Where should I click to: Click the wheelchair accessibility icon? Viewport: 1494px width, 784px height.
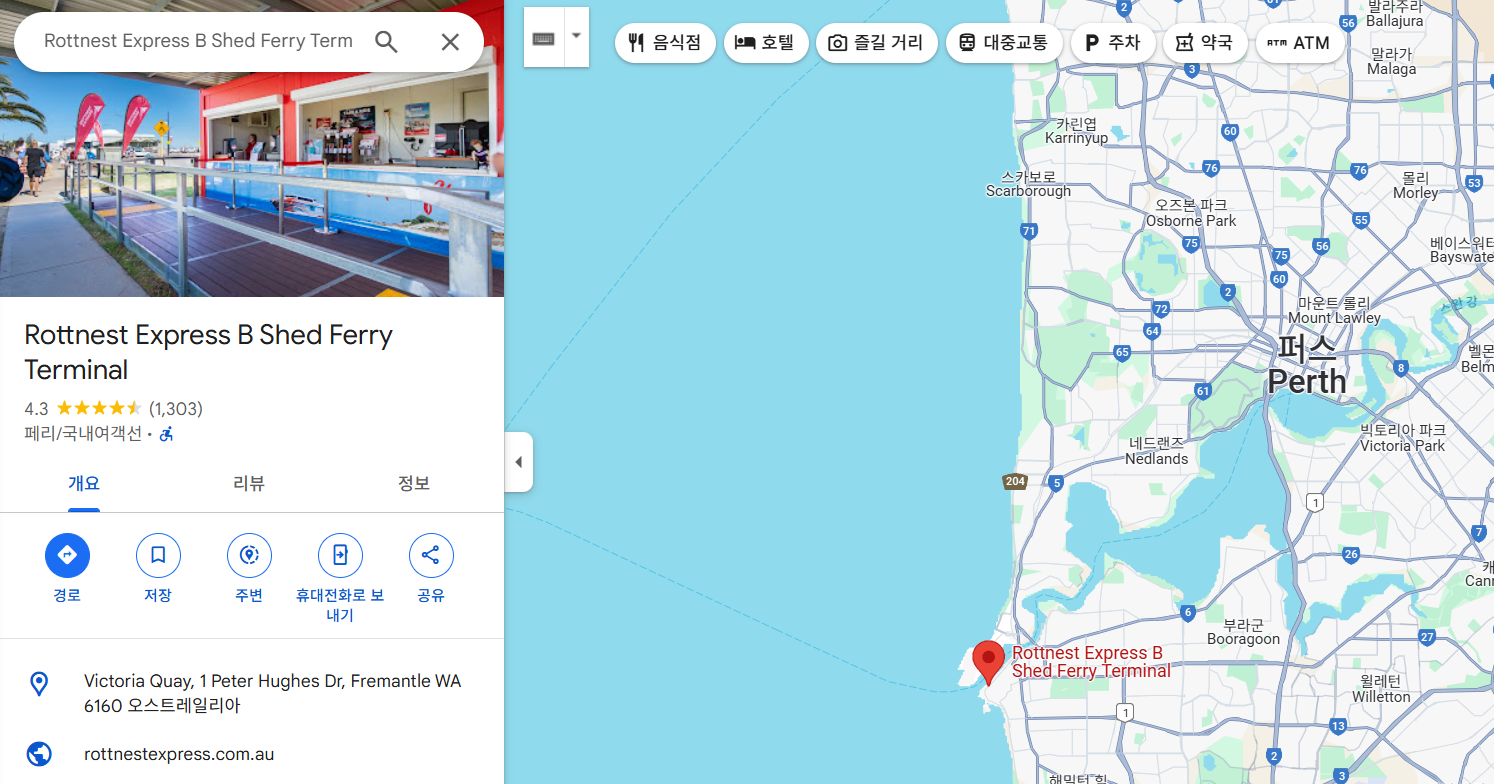(167, 434)
